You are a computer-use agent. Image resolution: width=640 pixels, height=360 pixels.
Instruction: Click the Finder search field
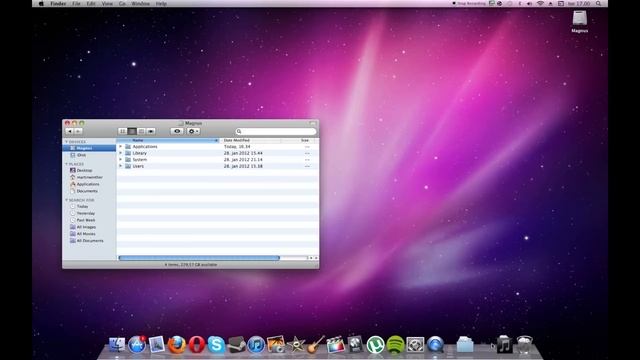276,131
